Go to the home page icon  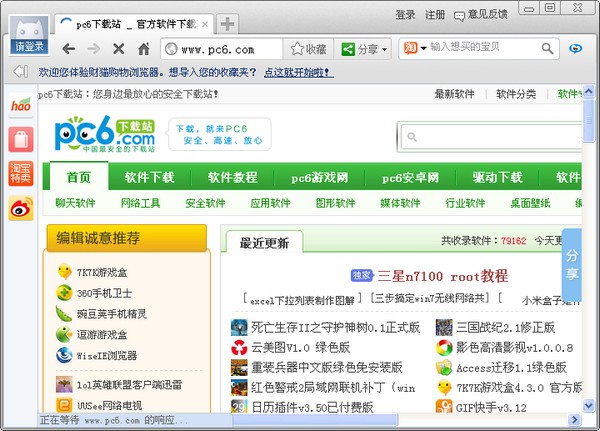click(144, 49)
